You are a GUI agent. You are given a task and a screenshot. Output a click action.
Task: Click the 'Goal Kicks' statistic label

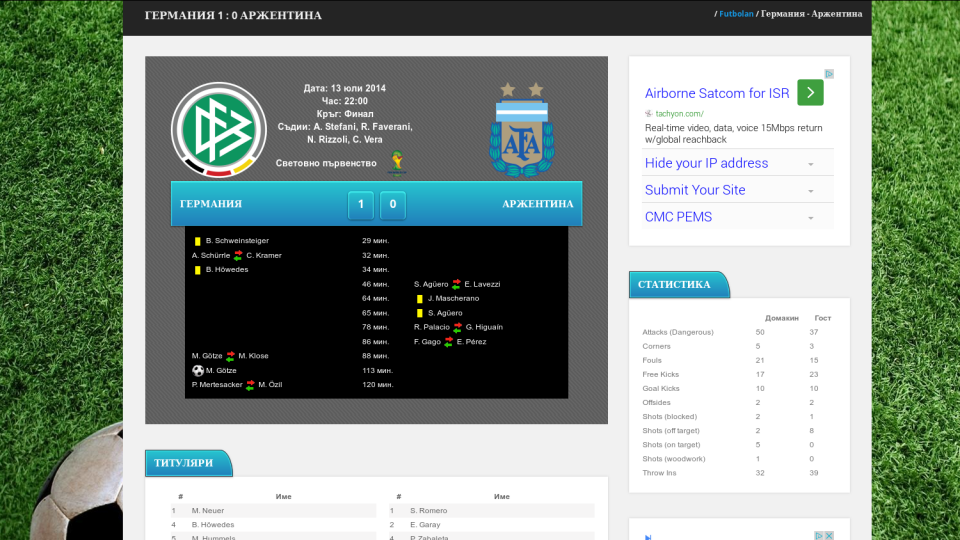(x=661, y=389)
